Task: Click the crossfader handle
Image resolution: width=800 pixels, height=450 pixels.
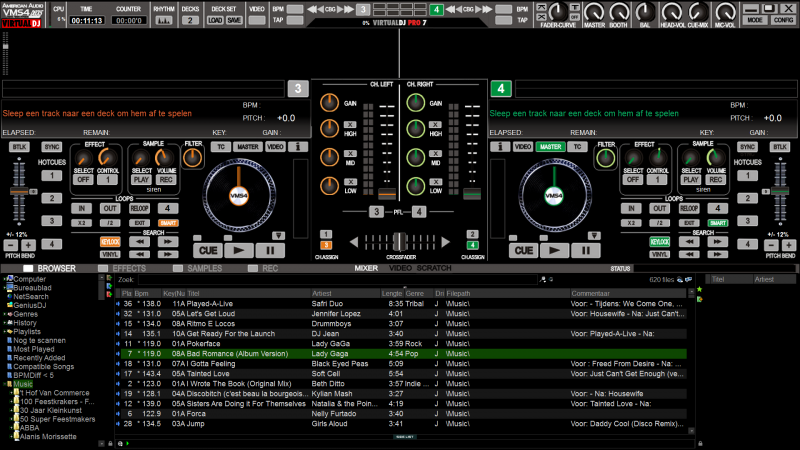Action: [400, 241]
